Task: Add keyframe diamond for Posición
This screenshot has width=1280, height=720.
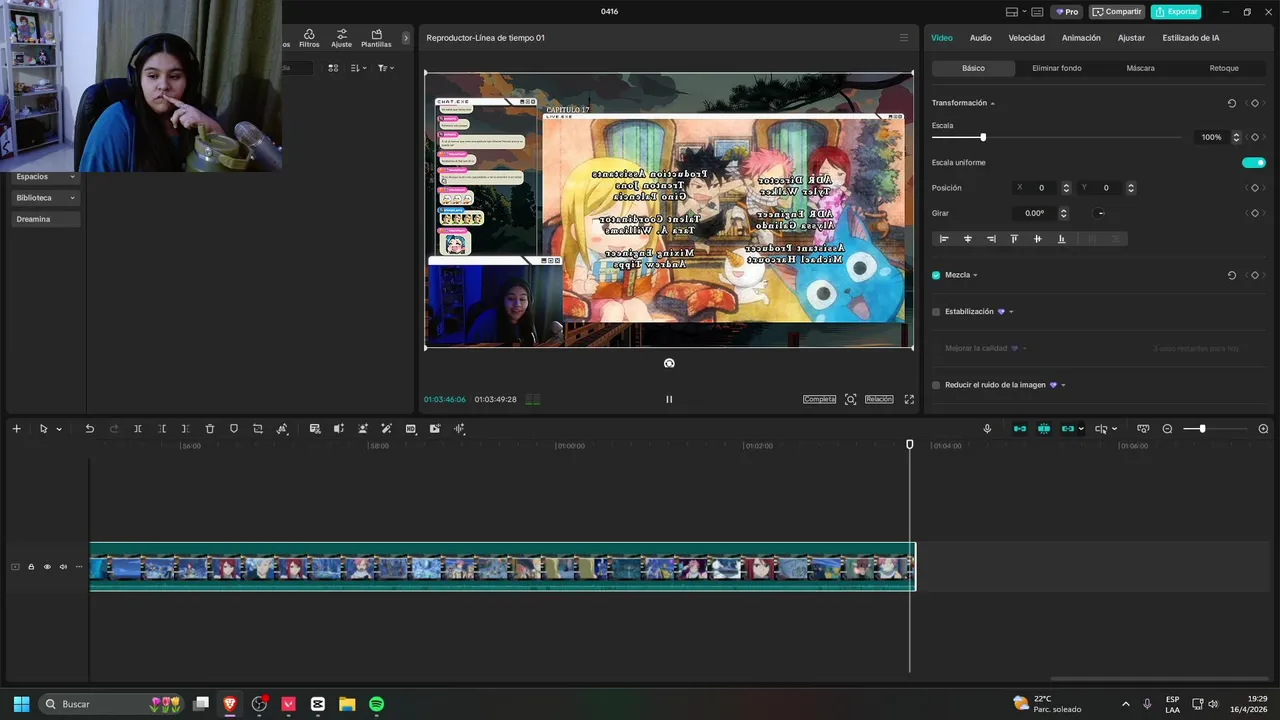Action: [x=1255, y=188]
